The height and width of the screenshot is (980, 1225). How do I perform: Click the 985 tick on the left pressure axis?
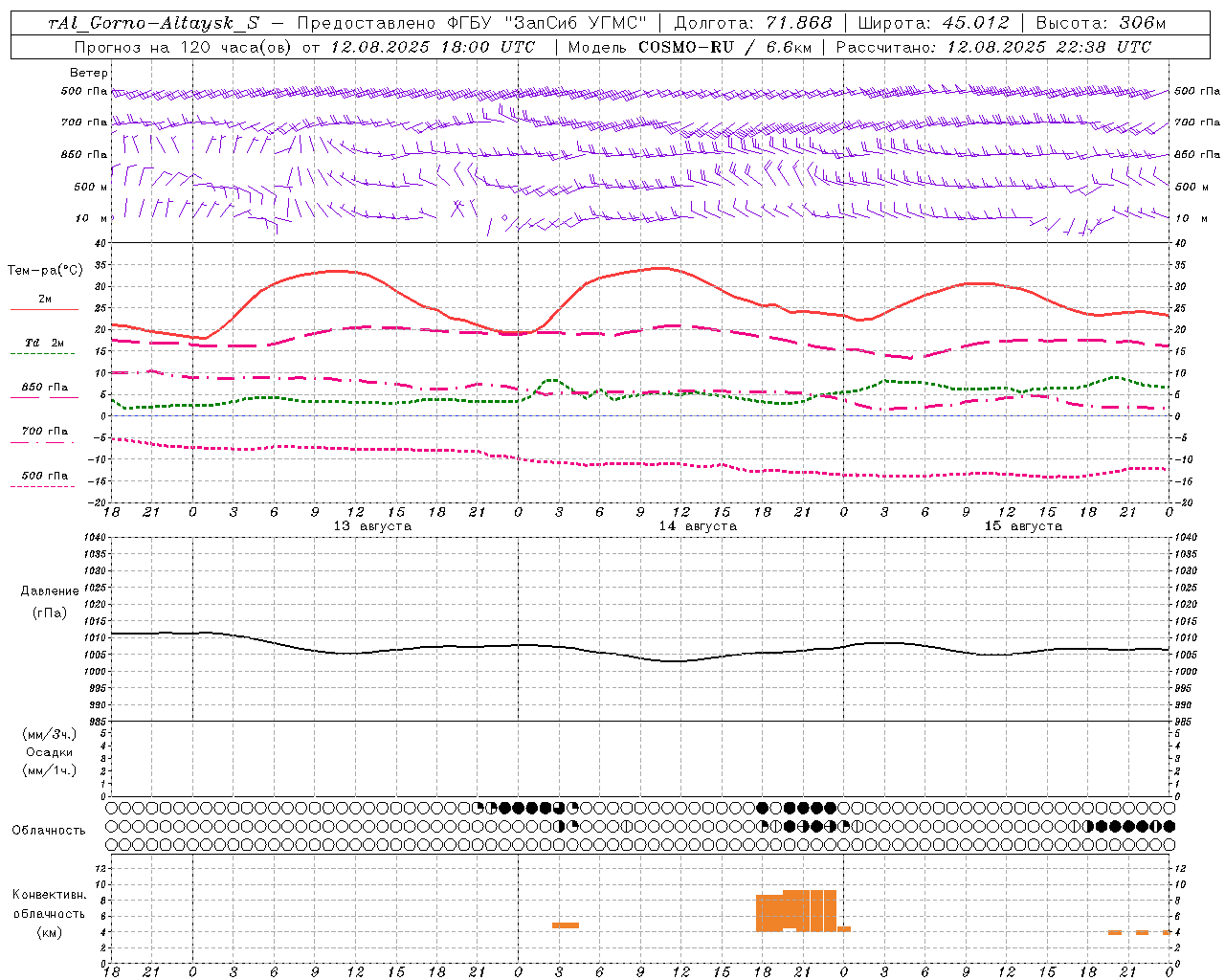(x=100, y=722)
